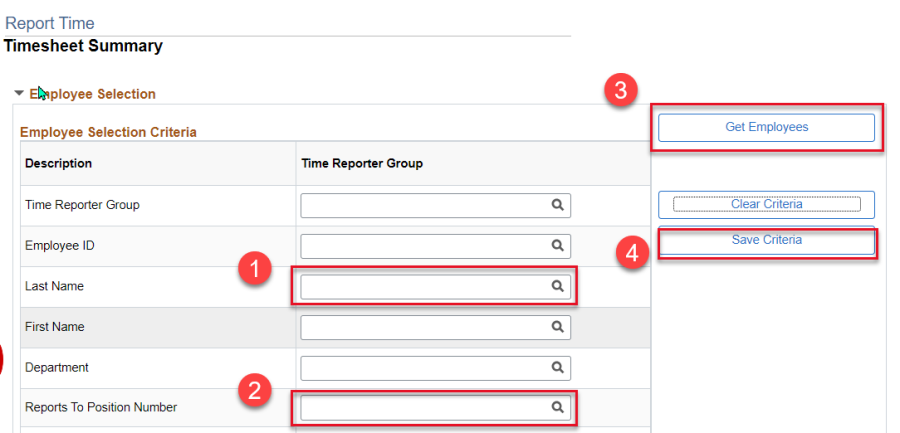900x433 pixels.
Task: Open lookup for Time Reporter Group field
Action: point(557,205)
